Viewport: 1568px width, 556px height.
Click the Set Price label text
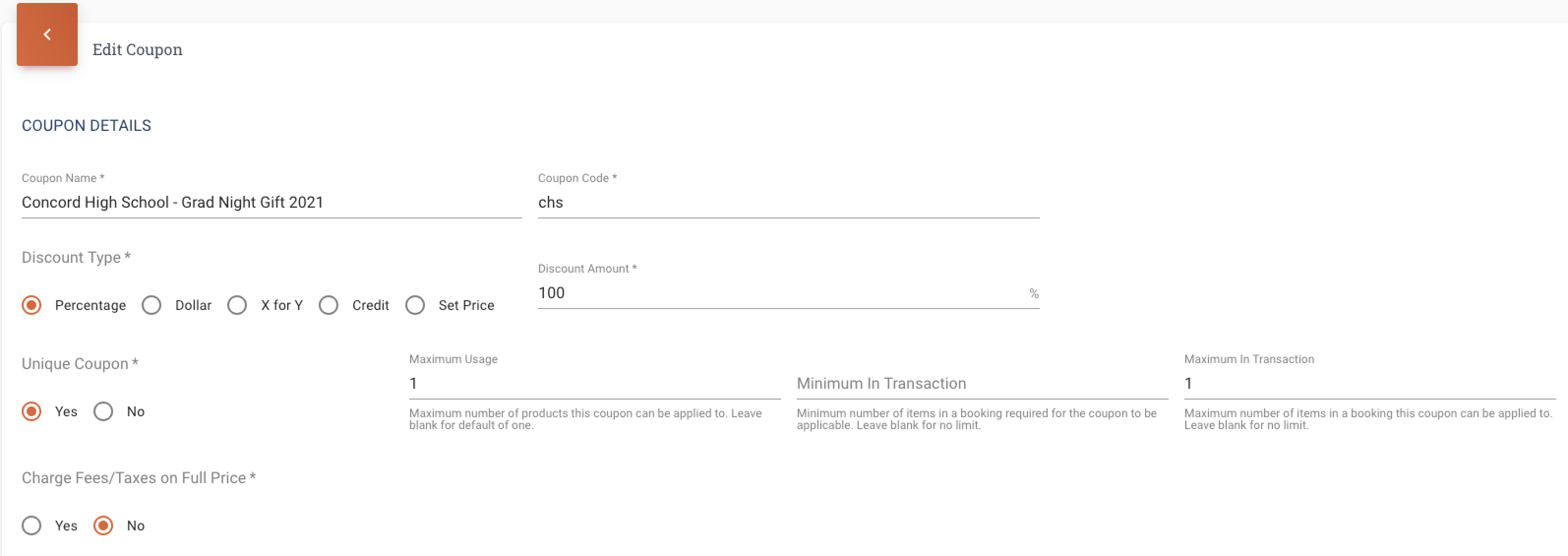[466, 305]
